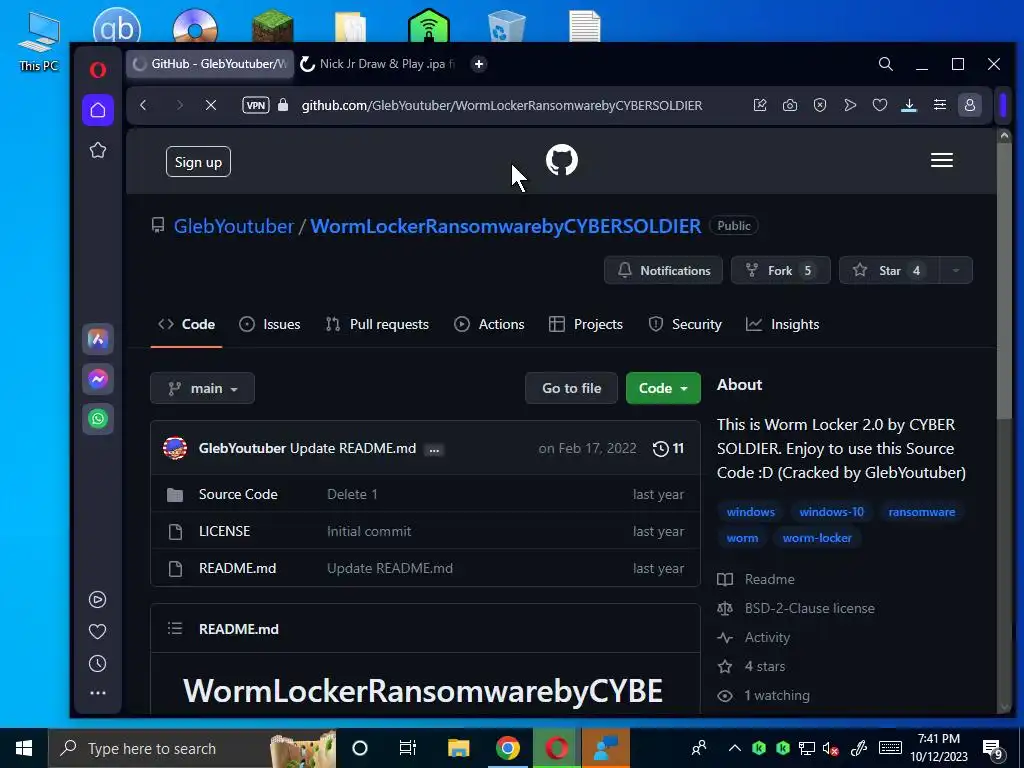Screen dimensions: 1024x768
Task: Click the Fork button
Action: tap(780, 270)
